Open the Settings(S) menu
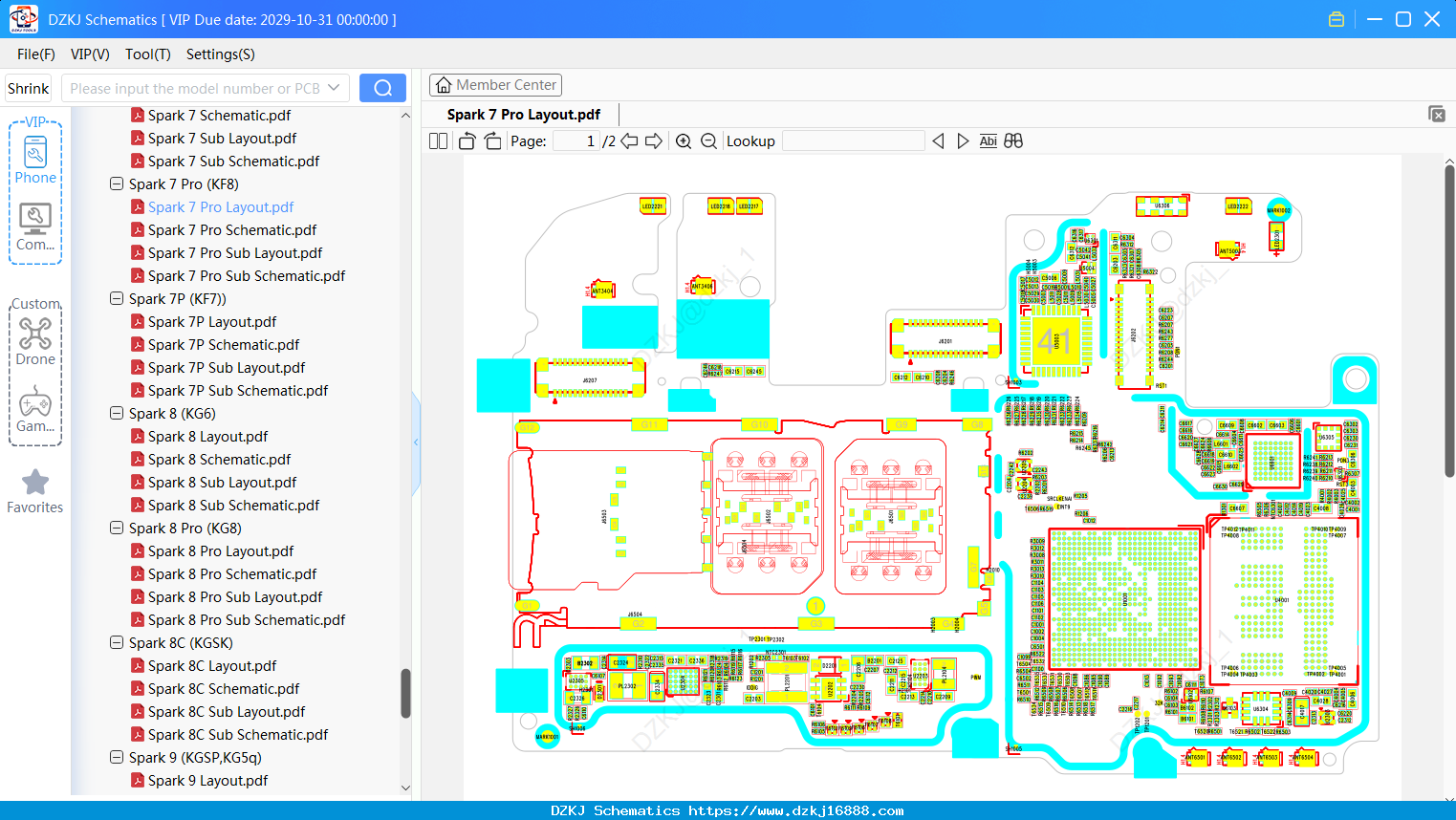Screen dimensions: 1456x820 [x=221, y=54]
